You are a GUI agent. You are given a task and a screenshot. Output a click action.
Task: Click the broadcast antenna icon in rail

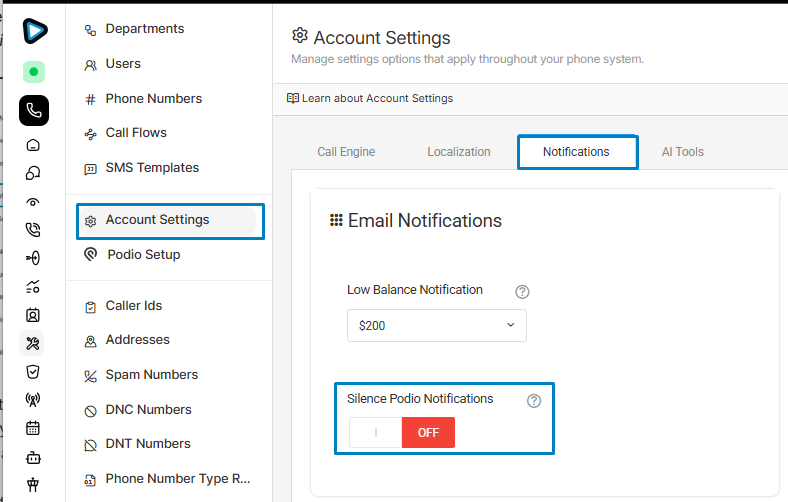click(x=33, y=400)
